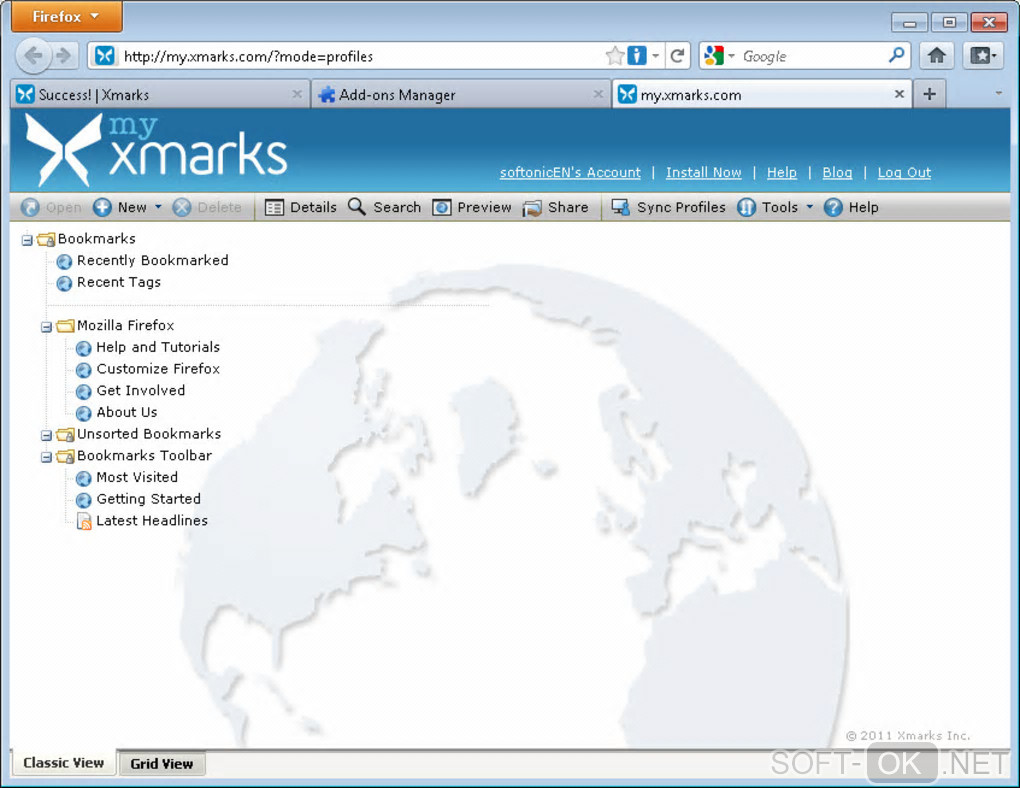Image resolution: width=1020 pixels, height=788 pixels.
Task: Select Help and Tutorials bookmark
Action: click(158, 347)
